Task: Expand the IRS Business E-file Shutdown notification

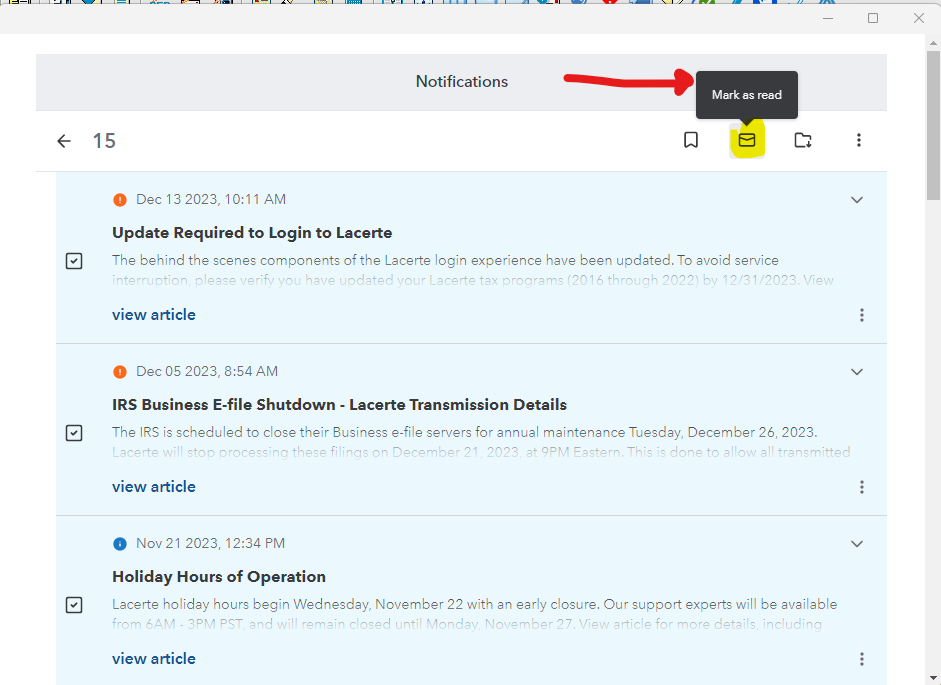Action: (x=856, y=372)
